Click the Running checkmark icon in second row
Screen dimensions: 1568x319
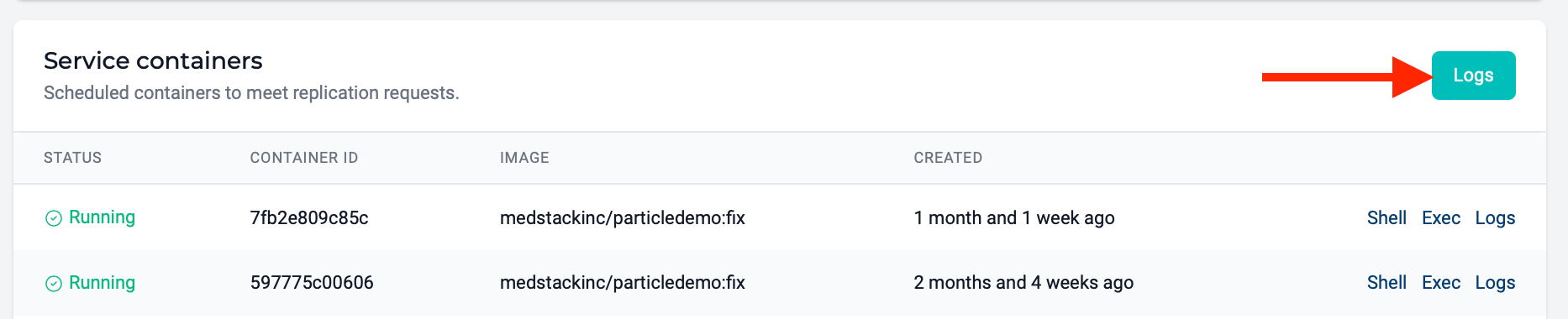[53, 284]
